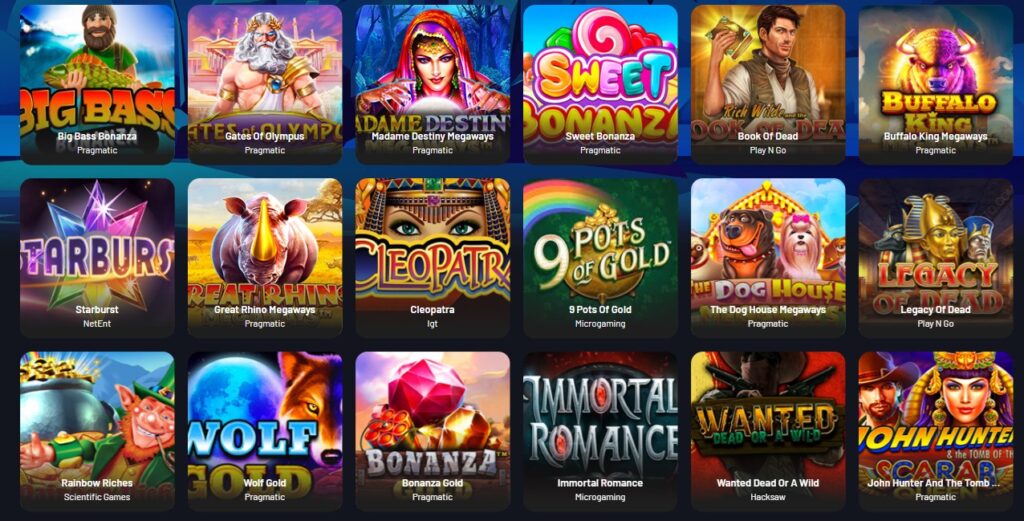Click the 9 Pots Of Gold tile
1024x521 pixels.
pos(600,258)
